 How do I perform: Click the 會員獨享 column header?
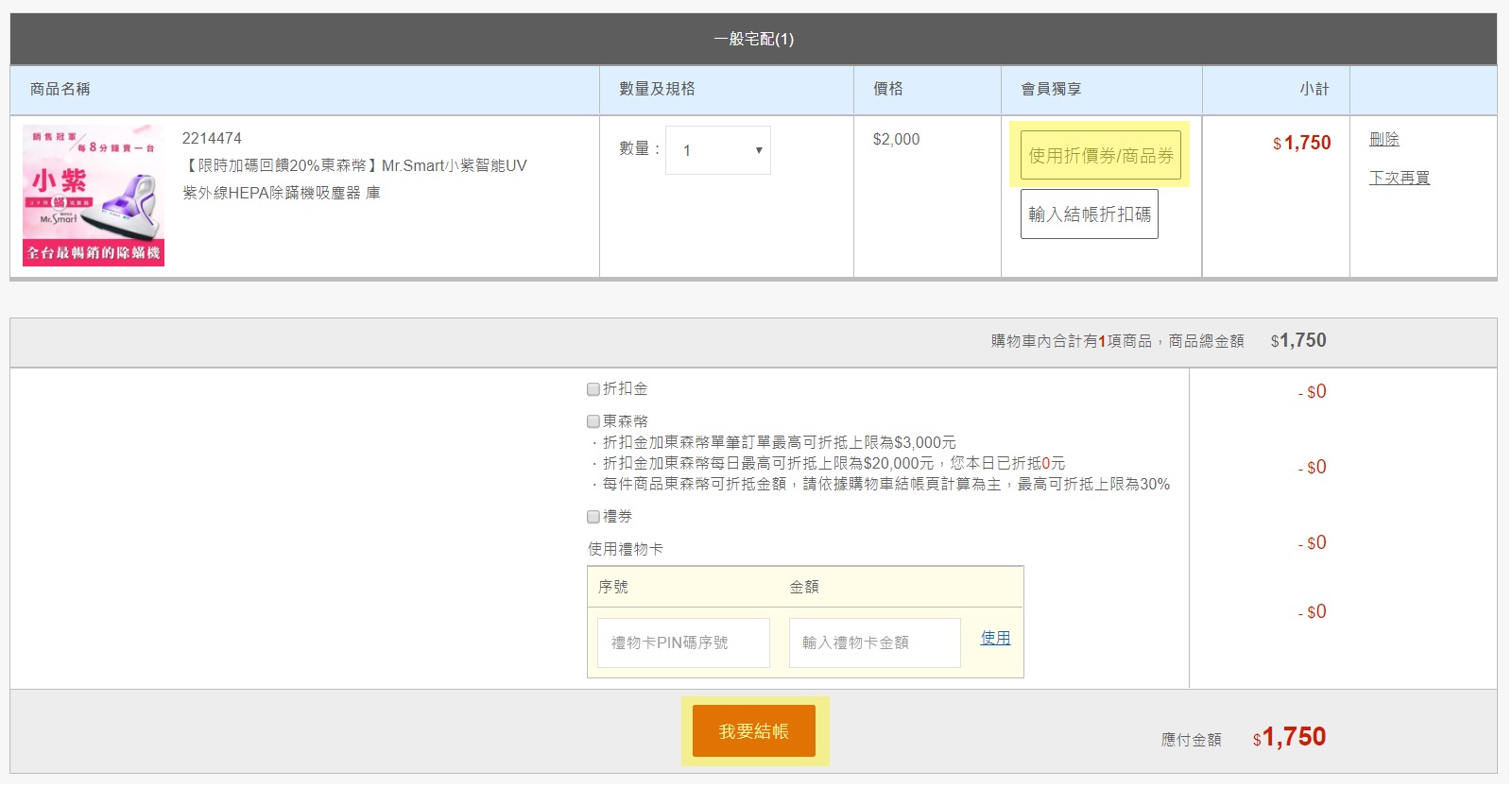point(1051,89)
